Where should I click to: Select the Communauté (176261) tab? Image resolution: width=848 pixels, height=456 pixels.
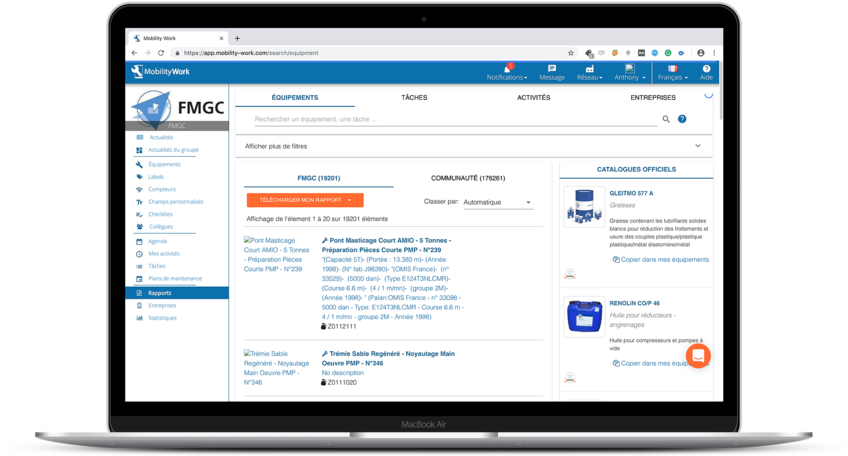pos(468,178)
